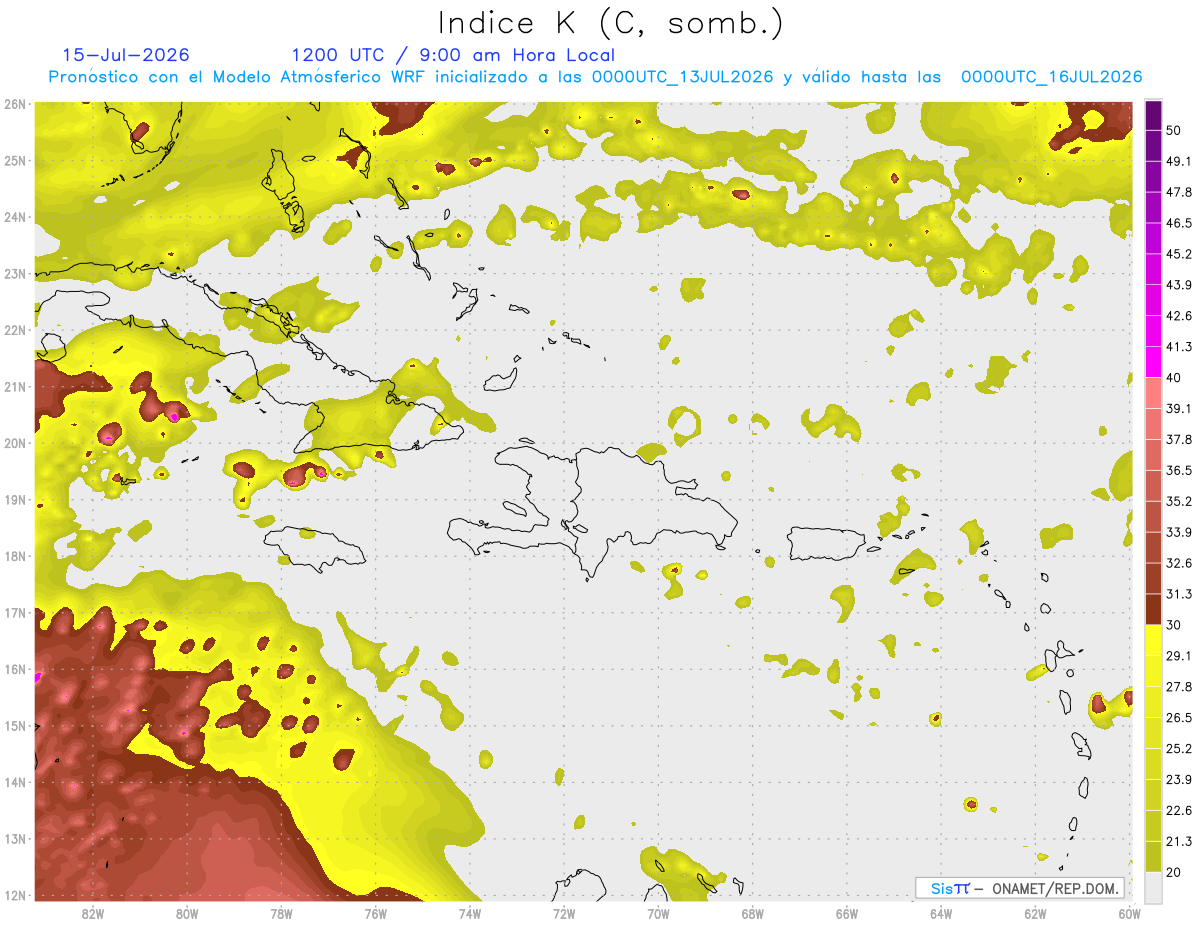The image size is (1200, 927).
Task: Click the 'Indice K (C, somb.)' title
Action: point(611,24)
